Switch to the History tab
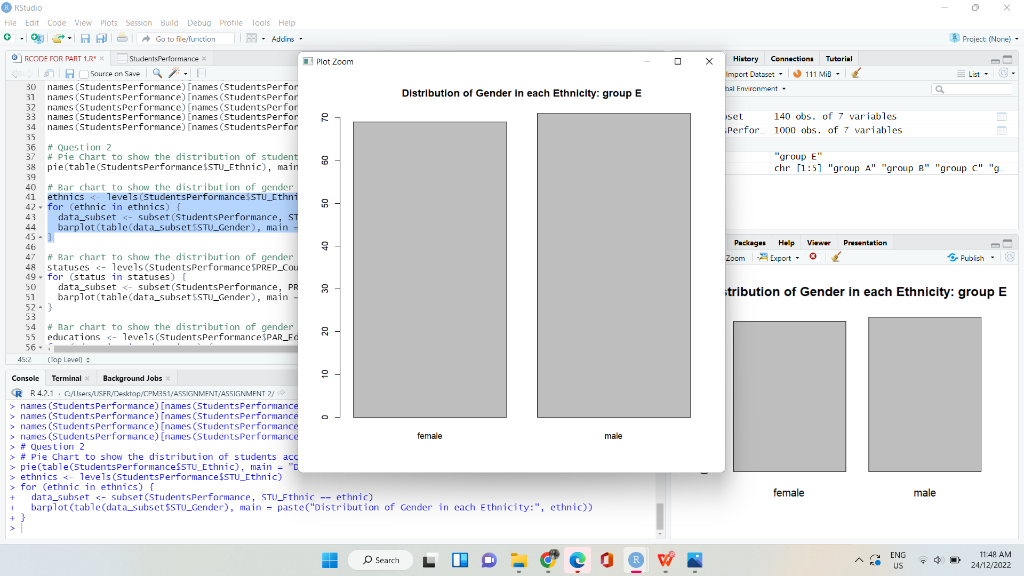Screen dimensions: 1024x576 tap(745, 59)
